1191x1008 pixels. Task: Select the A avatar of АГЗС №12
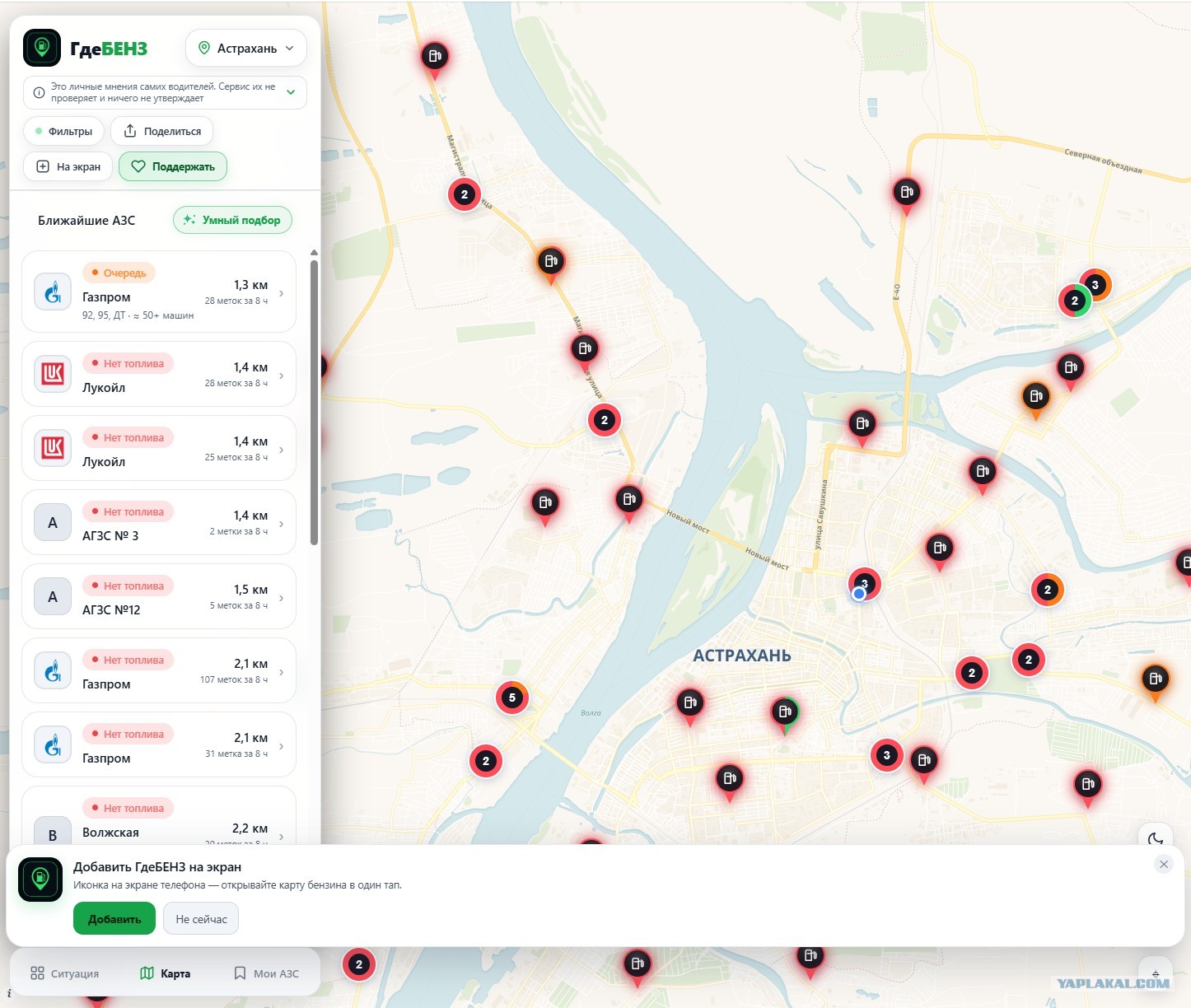point(53,597)
